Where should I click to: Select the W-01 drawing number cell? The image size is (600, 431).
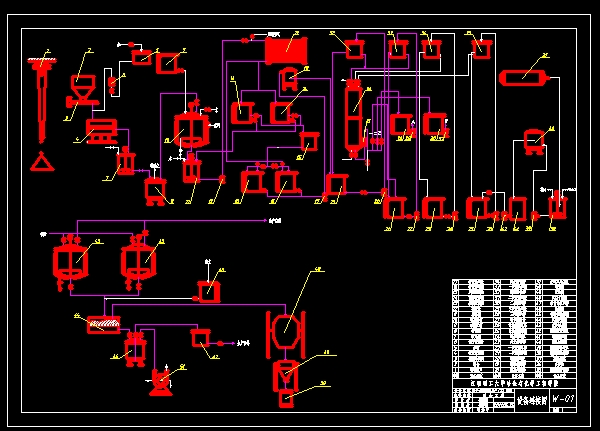(563, 399)
